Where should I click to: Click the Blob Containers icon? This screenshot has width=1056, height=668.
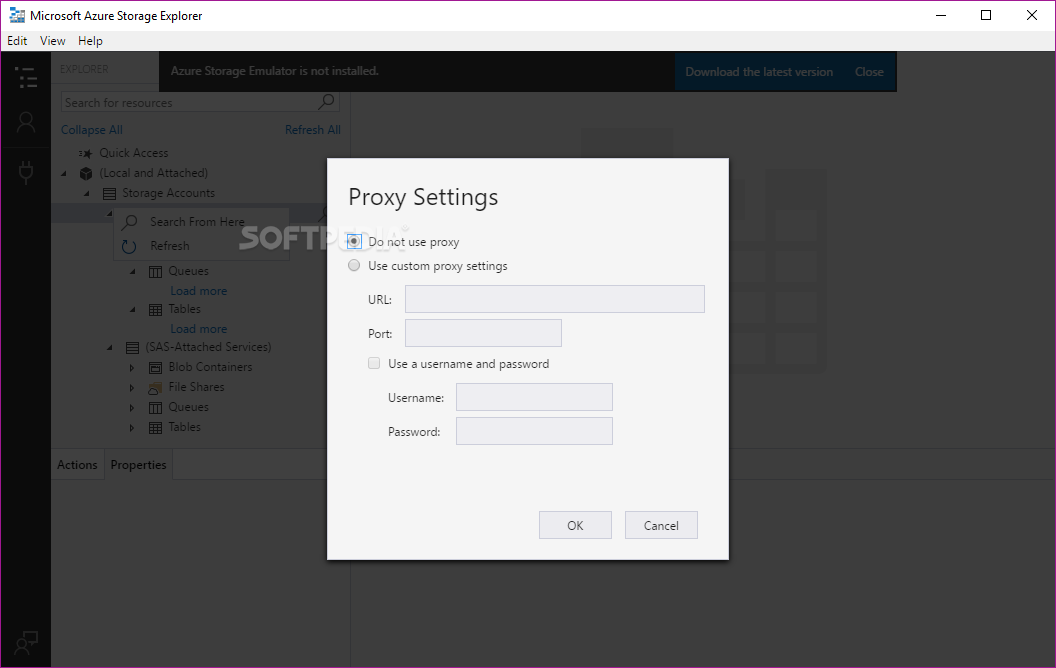(x=156, y=368)
